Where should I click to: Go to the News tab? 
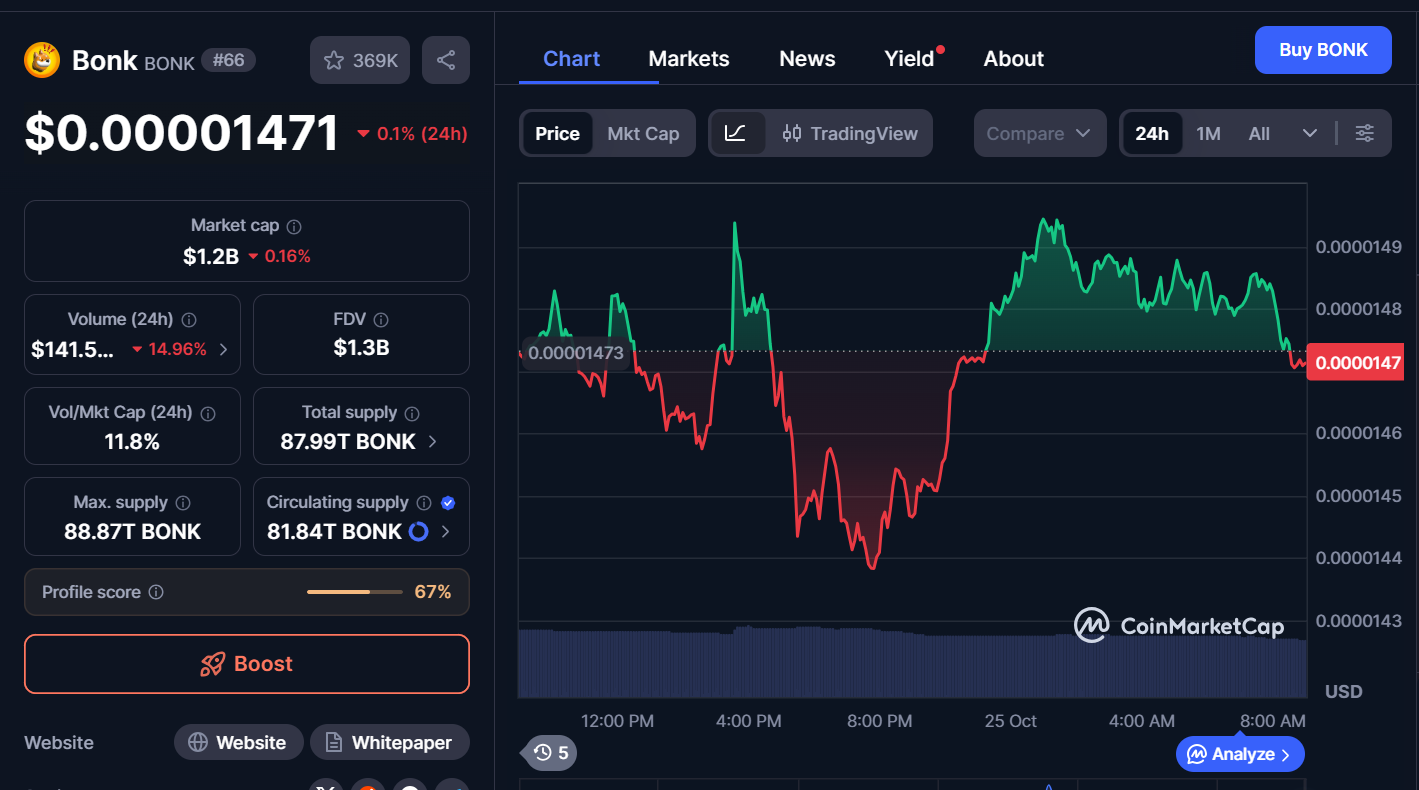coord(807,59)
